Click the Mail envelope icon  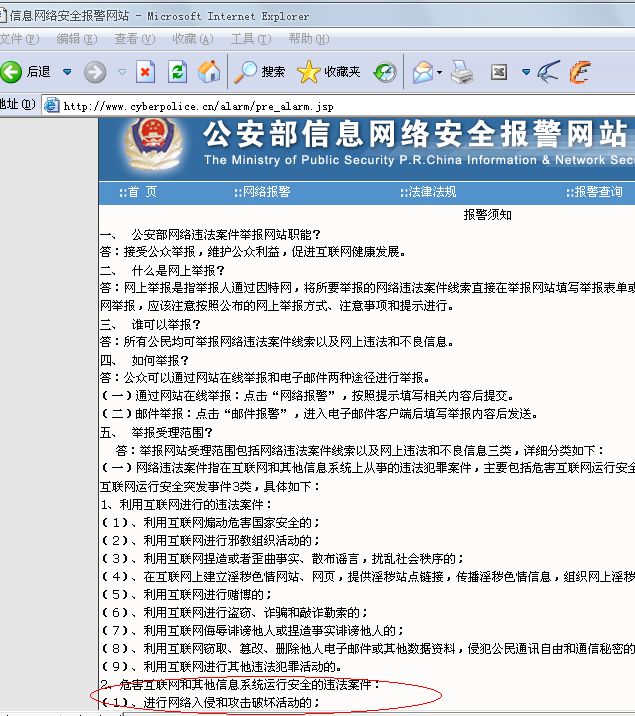[x=423, y=72]
